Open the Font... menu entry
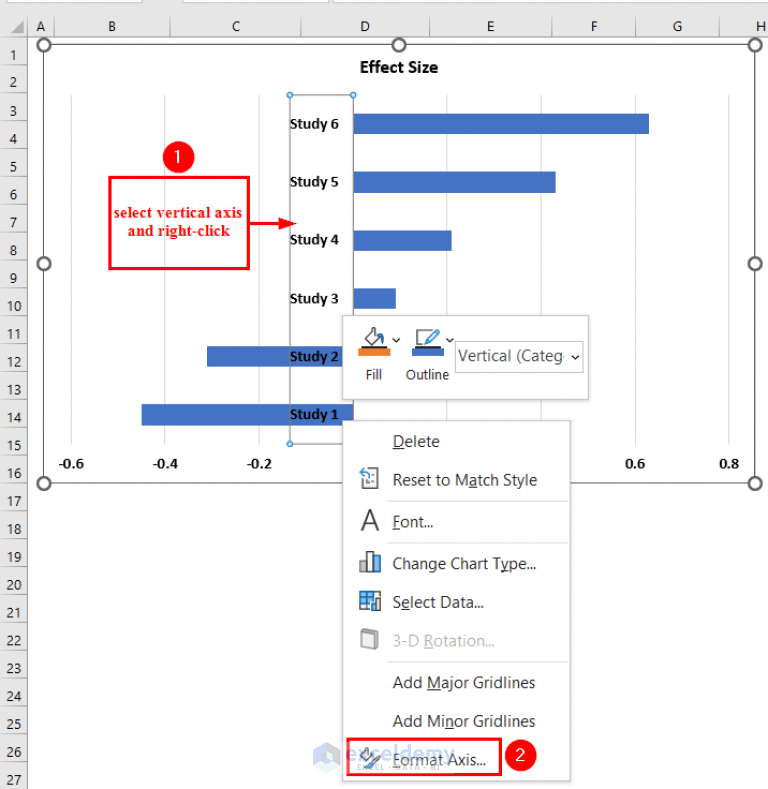768x789 pixels. (413, 522)
